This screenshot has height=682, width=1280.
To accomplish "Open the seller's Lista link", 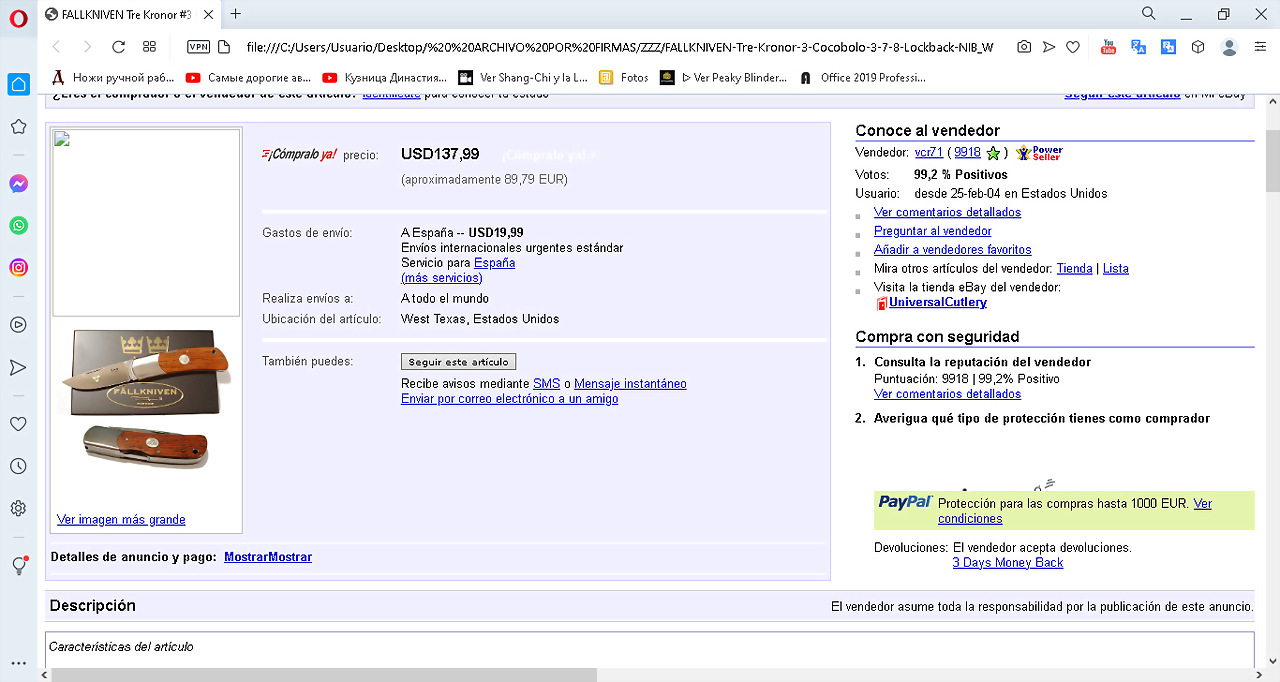I will tap(1116, 268).
